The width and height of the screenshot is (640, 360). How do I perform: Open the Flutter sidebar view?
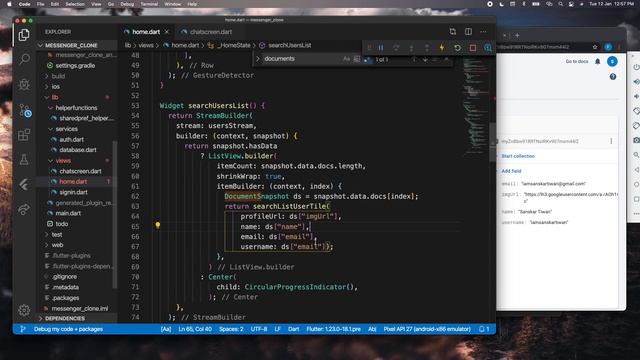coord(24,184)
